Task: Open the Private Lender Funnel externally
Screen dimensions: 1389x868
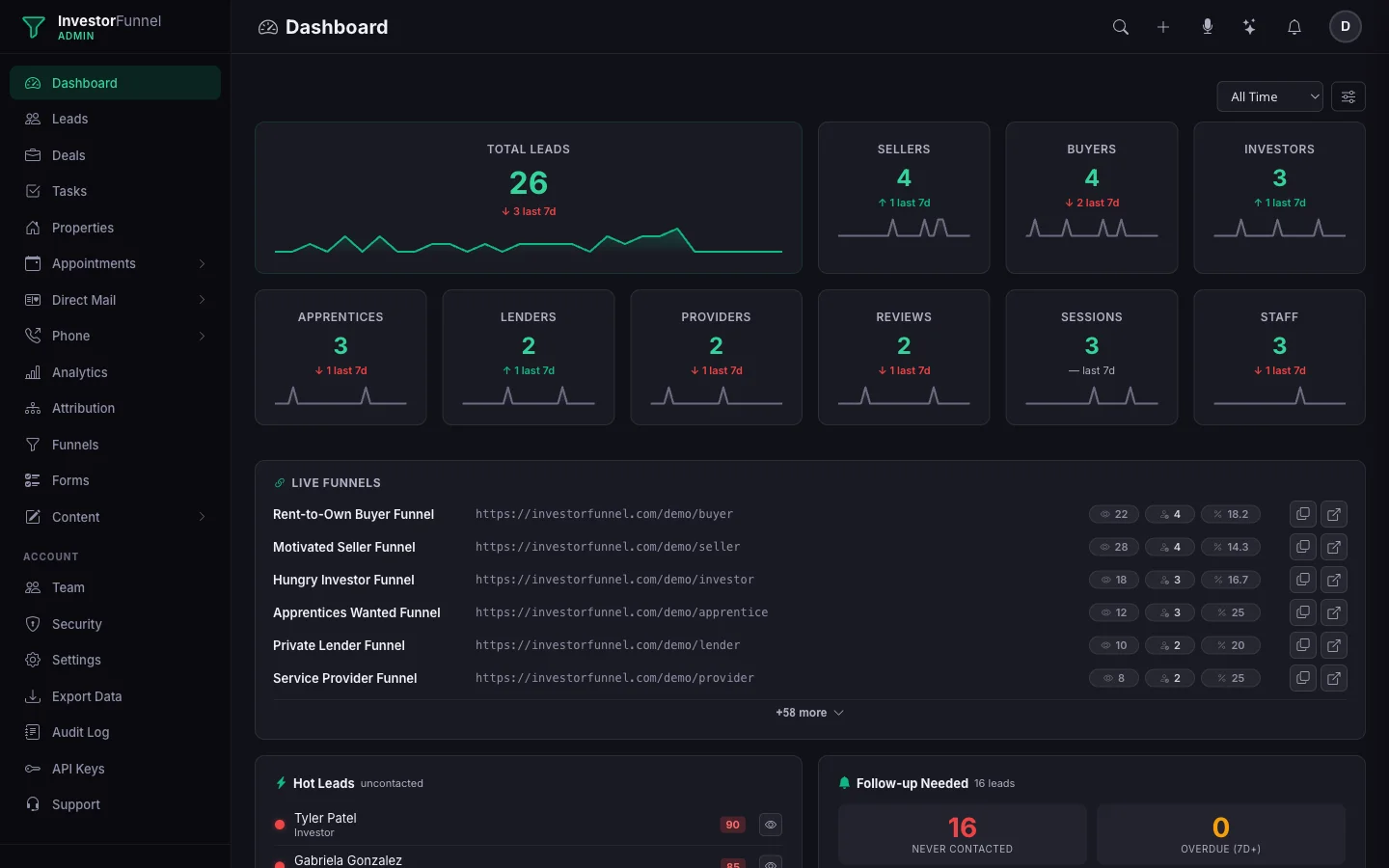Action: (1334, 645)
